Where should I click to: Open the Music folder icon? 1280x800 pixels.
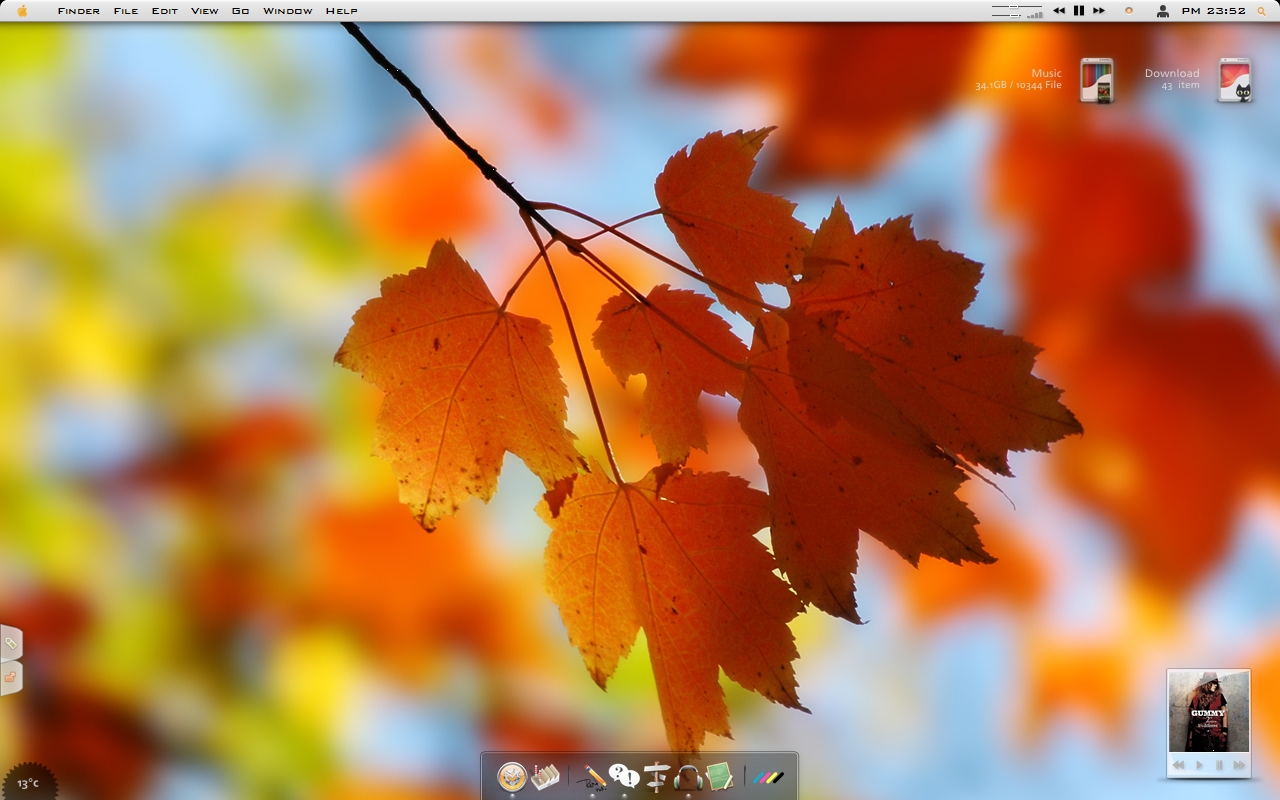tap(1097, 80)
